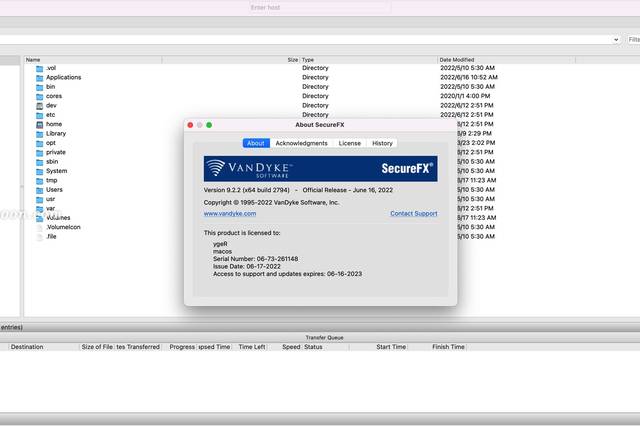Select the cores folder icon

pyautogui.click(x=40, y=97)
